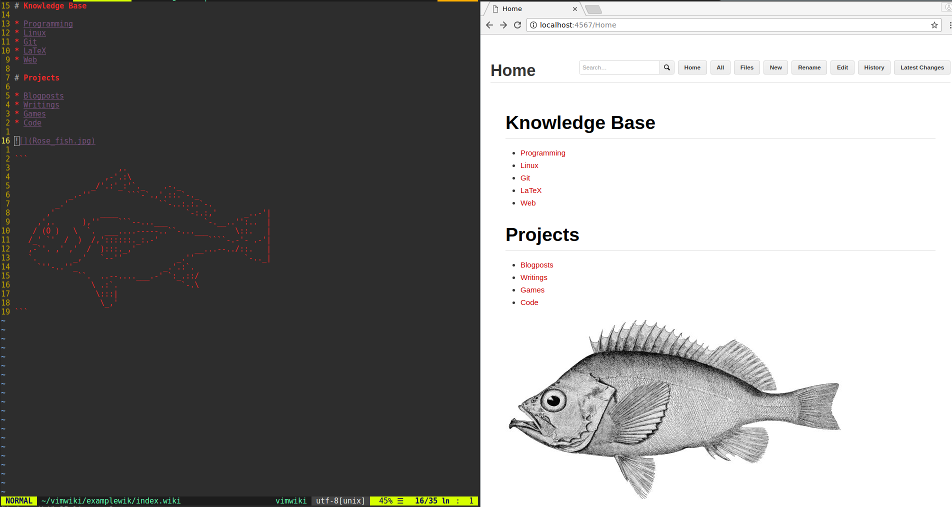Click the Programming link in Vim
952x507 pixels.
pos(48,24)
